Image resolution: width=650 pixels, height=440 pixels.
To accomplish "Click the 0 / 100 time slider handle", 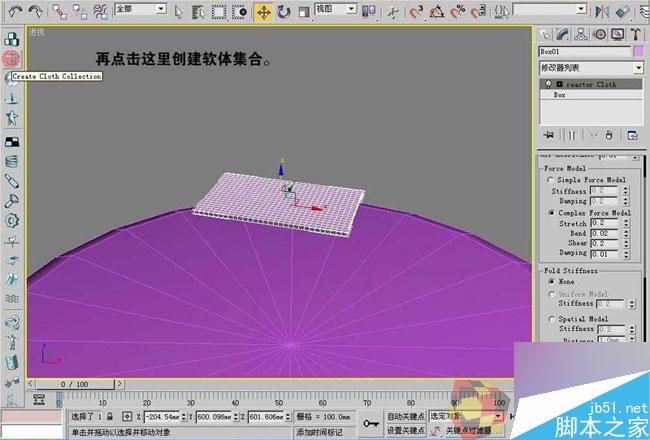I will (74, 384).
